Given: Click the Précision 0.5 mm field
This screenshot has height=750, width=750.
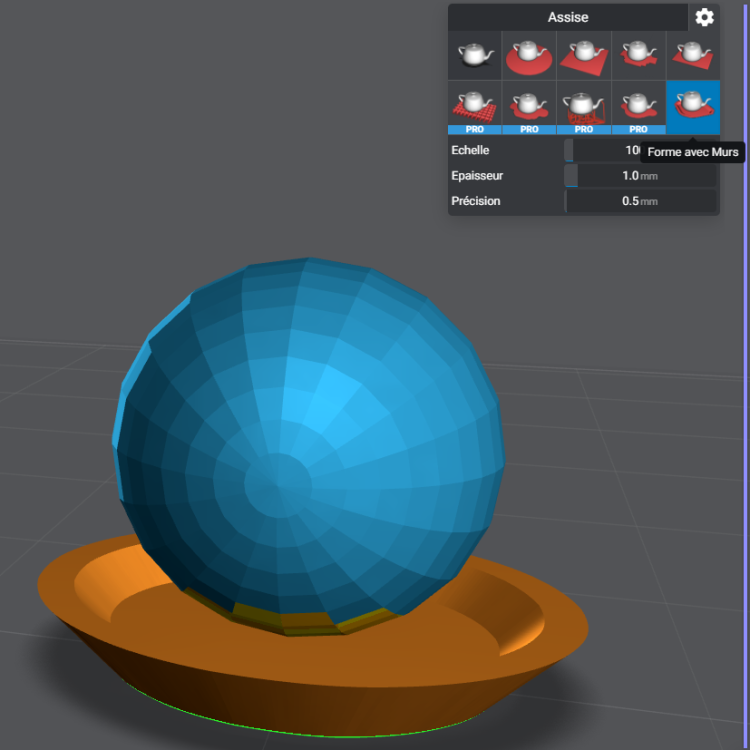Looking at the screenshot, I should (640, 201).
